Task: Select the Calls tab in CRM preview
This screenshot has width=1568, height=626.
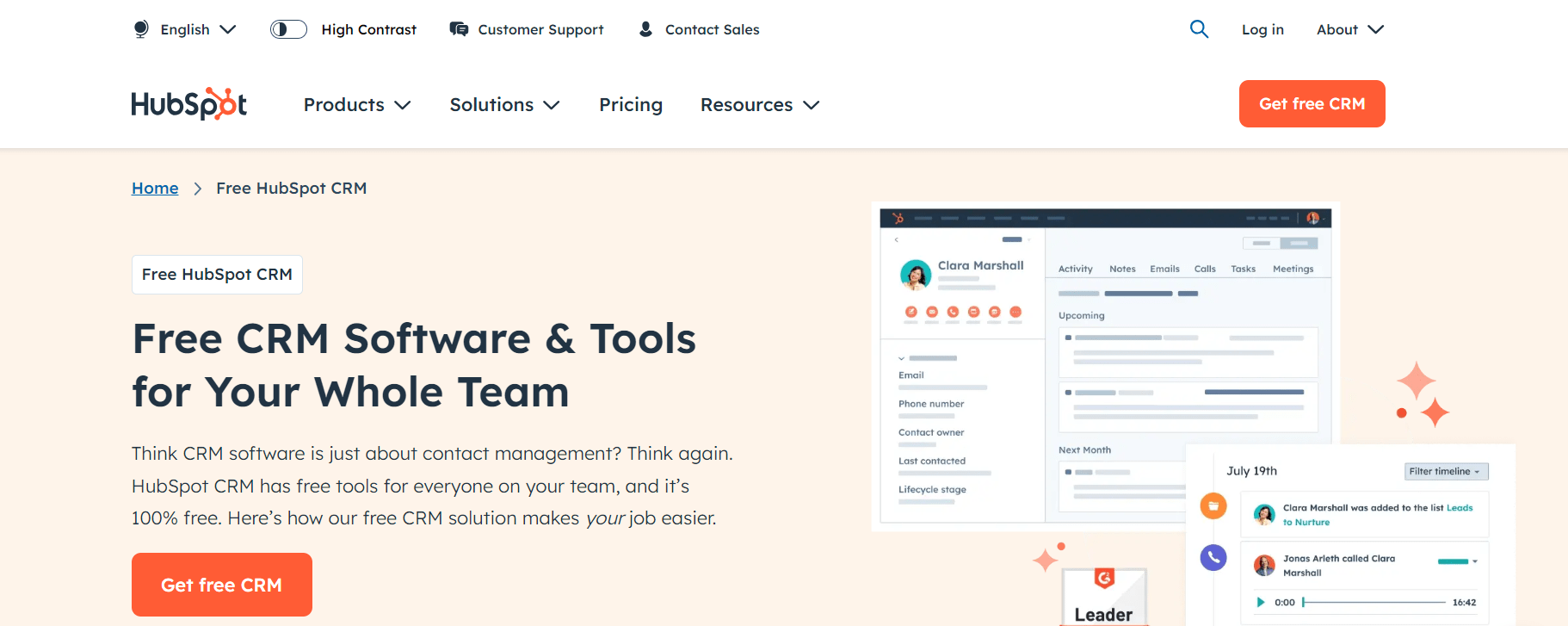Action: click(1205, 269)
